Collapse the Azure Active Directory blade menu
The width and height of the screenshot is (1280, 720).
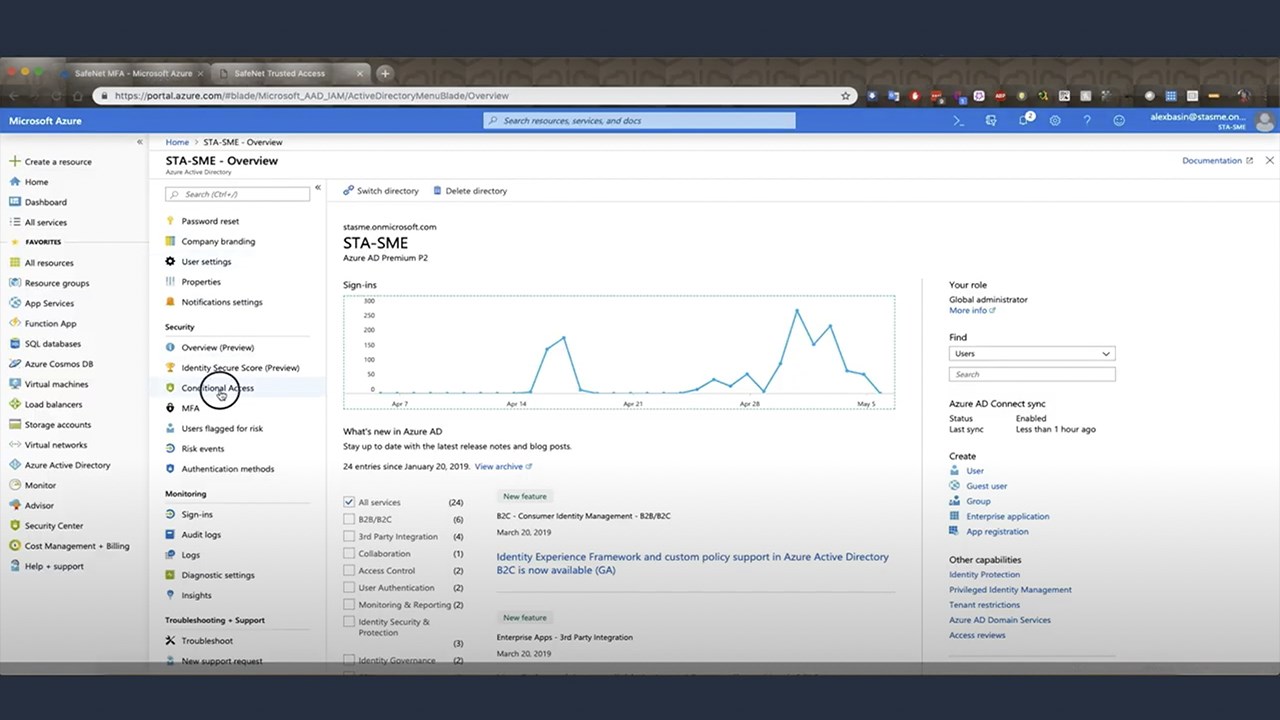(x=318, y=187)
